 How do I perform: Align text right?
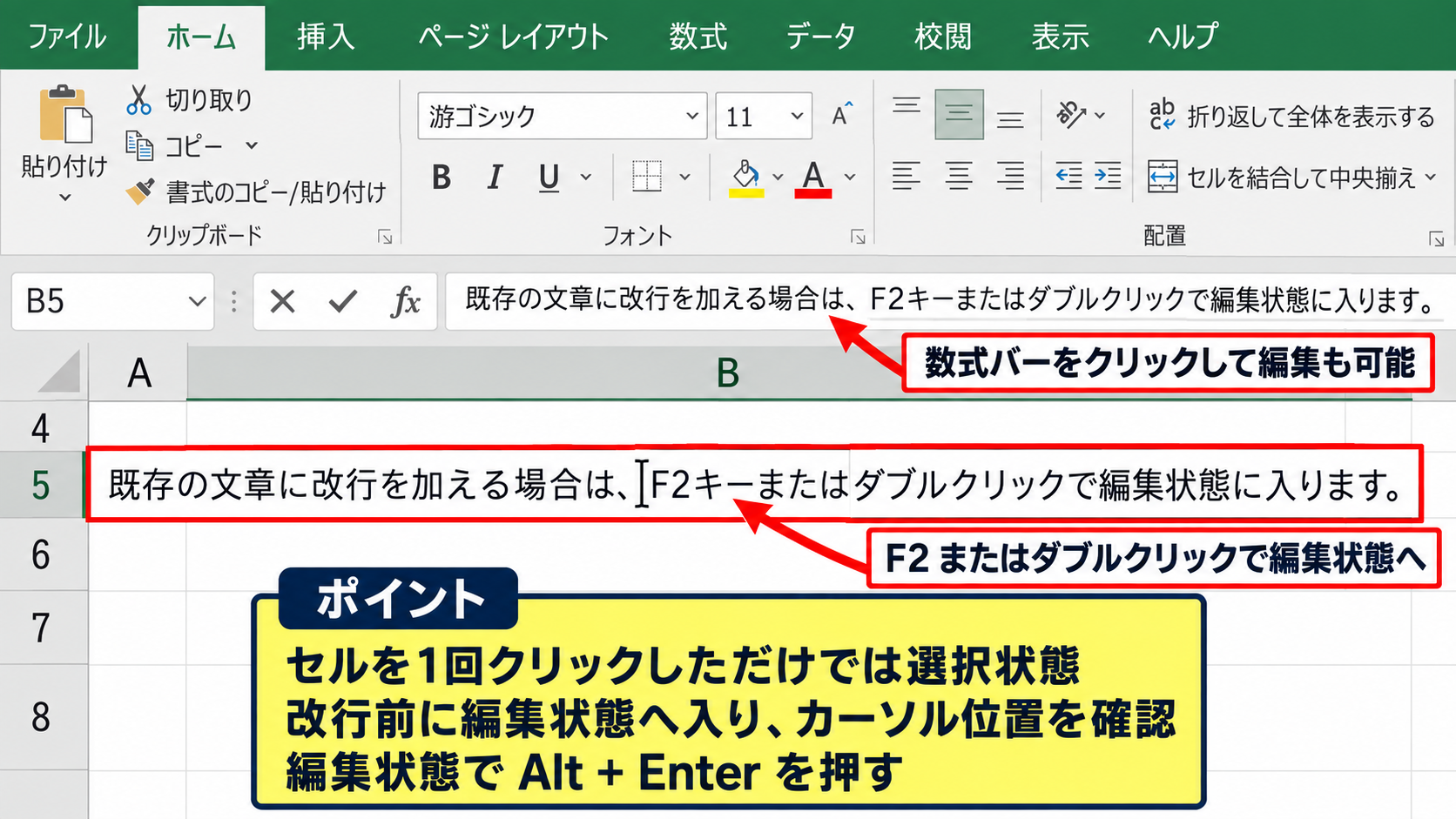(x=1010, y=177)
